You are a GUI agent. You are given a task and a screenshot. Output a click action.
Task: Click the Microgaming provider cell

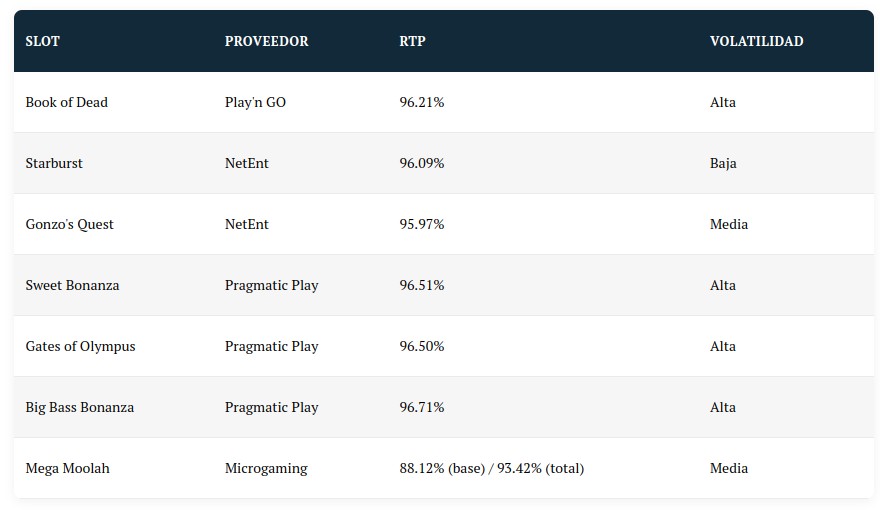[x=266, y=468]
